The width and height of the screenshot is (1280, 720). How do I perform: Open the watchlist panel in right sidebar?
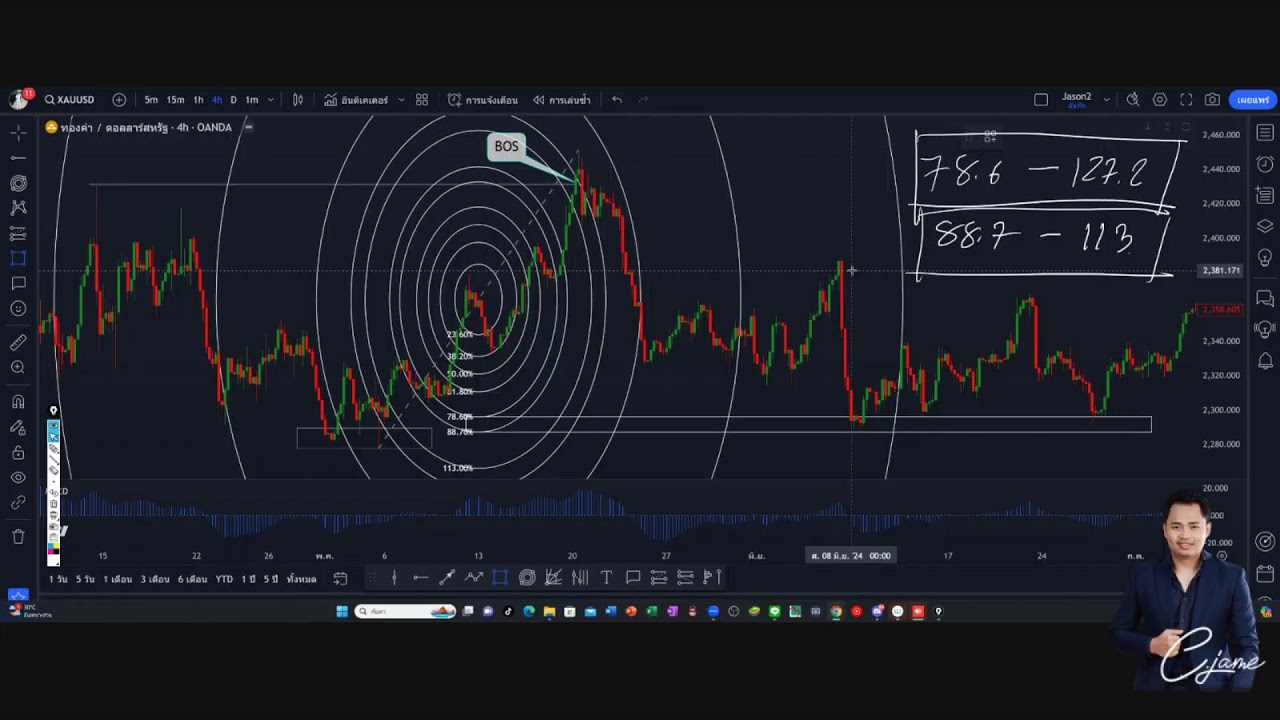[1265, 133]
